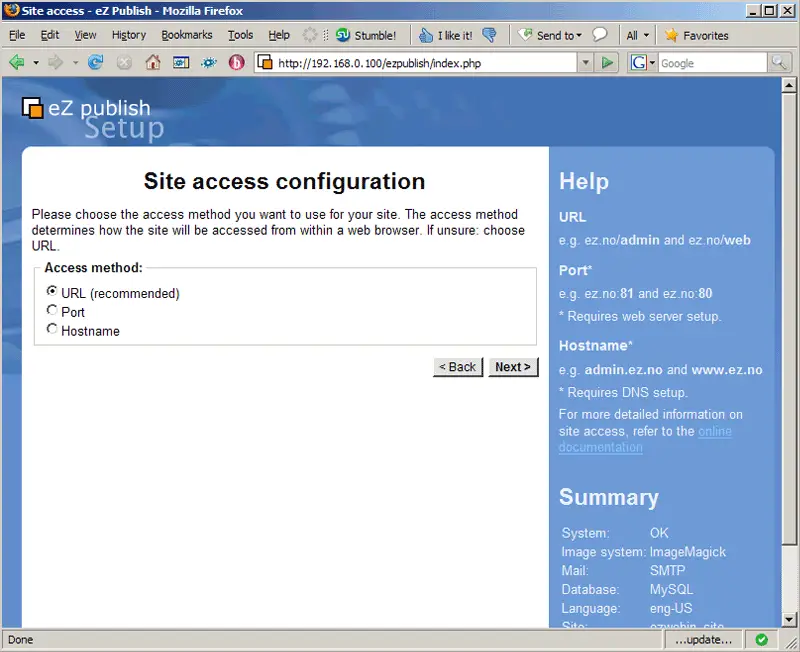Click the 'Help' sidebar heading
The height and width of the screenshot is (652, 800).
coord(584,181)
